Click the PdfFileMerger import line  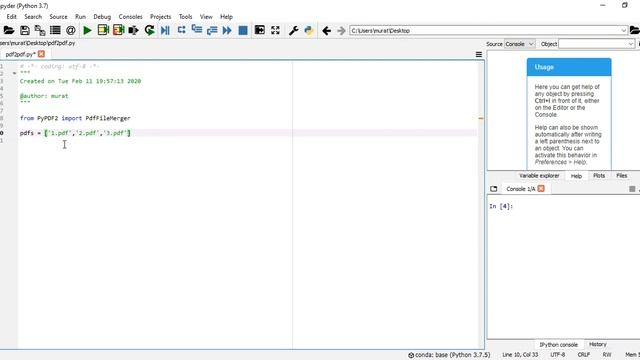coord(75,118)
